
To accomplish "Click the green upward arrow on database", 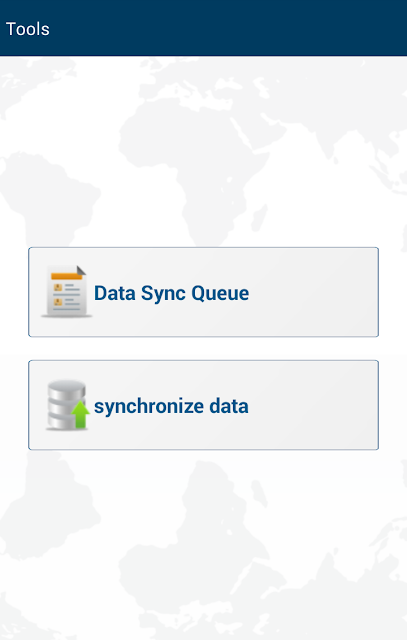I will (80, 414).
